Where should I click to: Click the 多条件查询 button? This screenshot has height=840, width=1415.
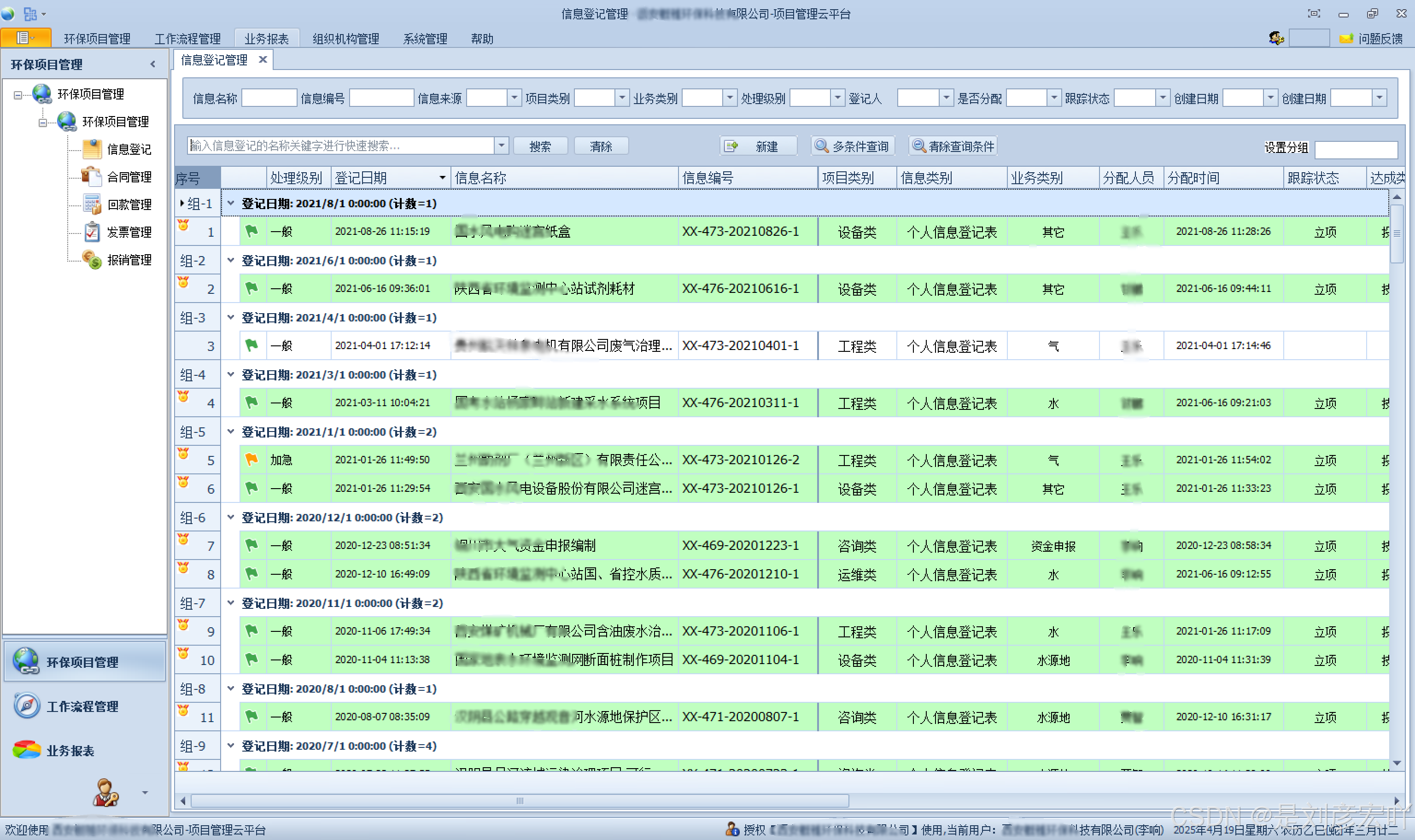click(853, 146)
